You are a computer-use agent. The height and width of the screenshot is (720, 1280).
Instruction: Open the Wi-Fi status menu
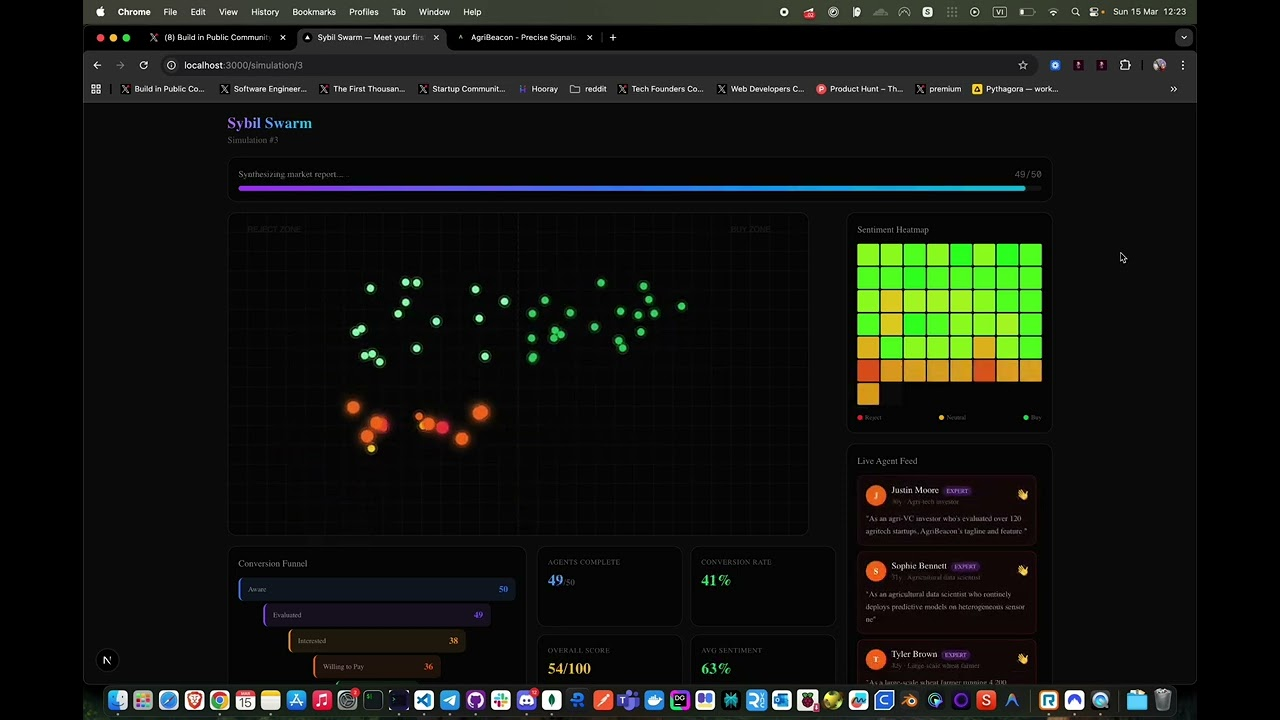point(1053,12)
